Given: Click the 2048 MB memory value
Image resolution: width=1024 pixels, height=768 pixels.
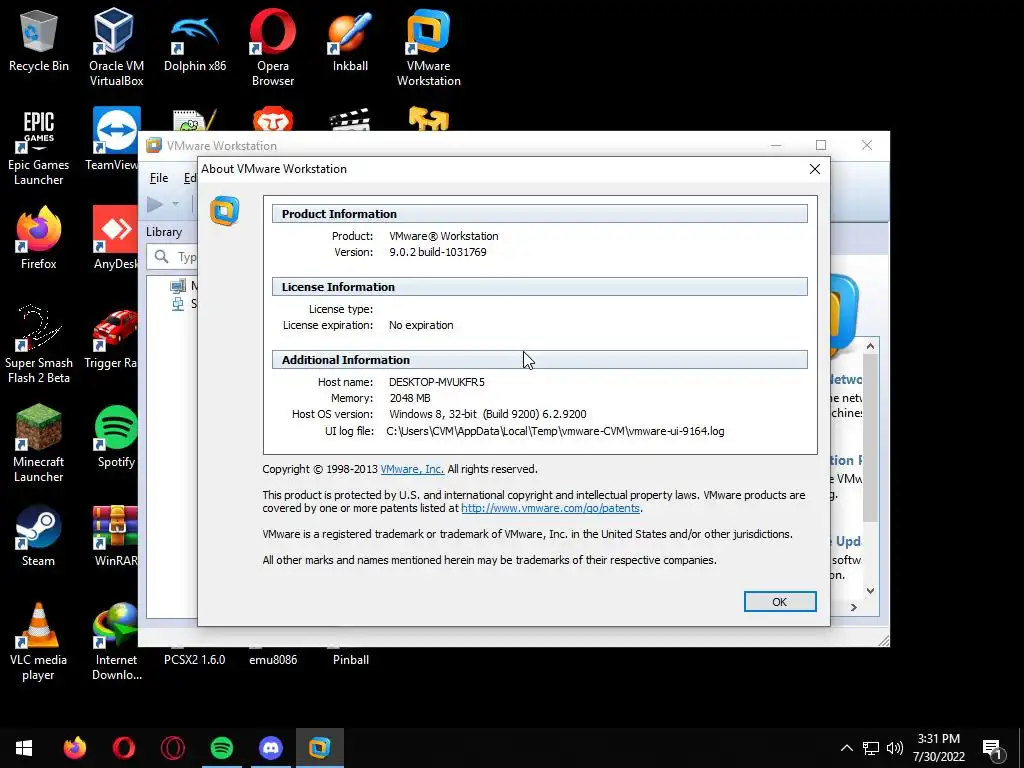Looking at the screenshot, I should point(409,398).
